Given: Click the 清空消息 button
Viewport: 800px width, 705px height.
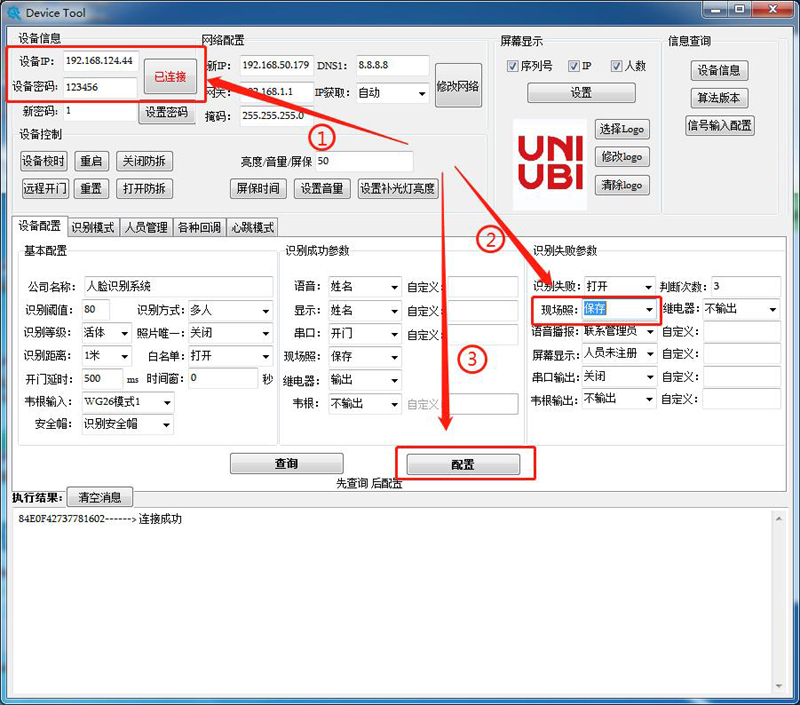Looking at the screenshot, I should pos(100,497).
